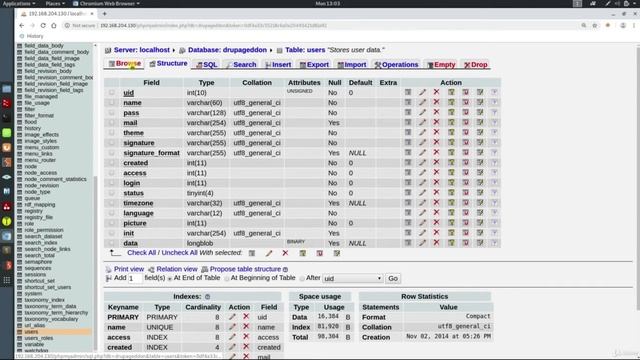This screenshot has width=640, height=360.
Task: Click pencil Change icon for status field
Action: (x=422, y=192)
